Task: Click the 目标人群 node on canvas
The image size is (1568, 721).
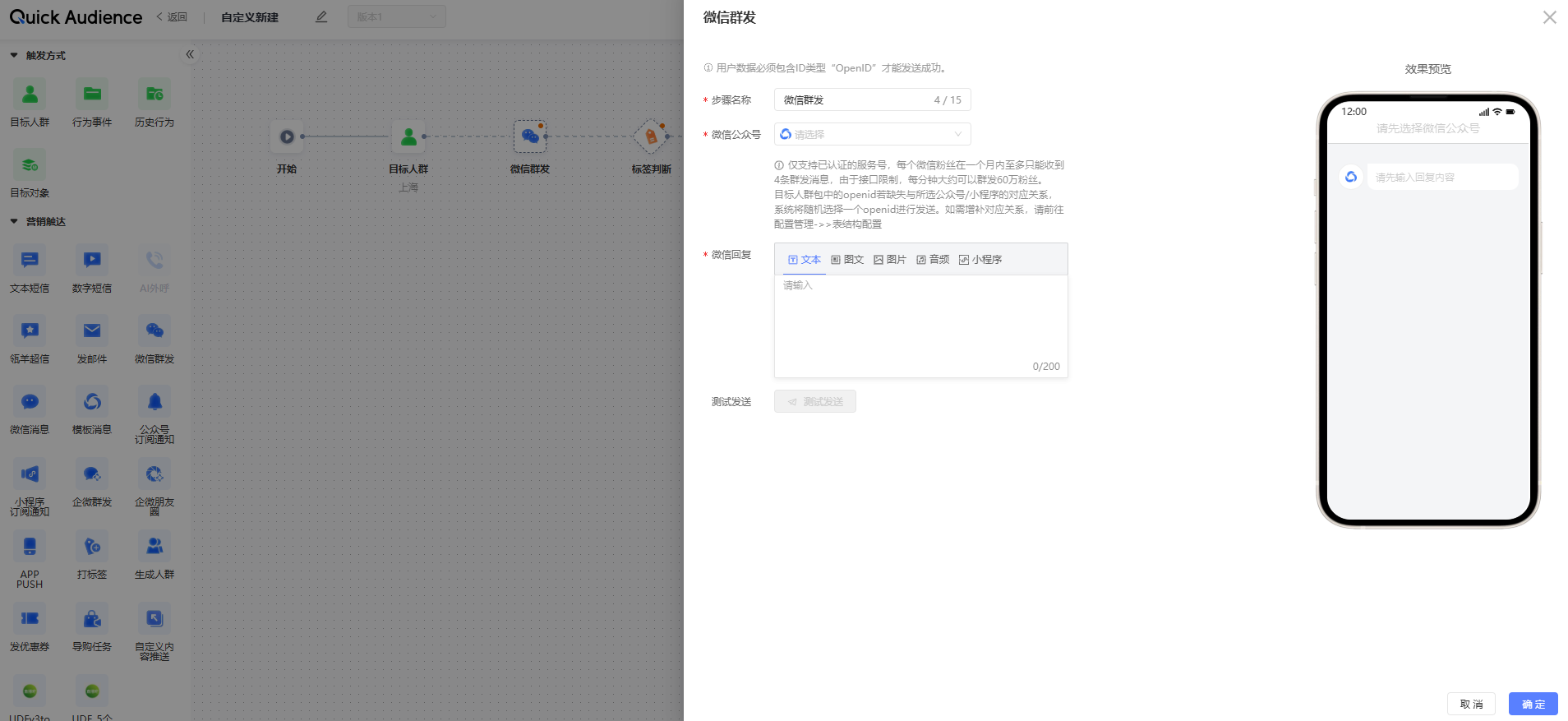Action: click(408, 136)
